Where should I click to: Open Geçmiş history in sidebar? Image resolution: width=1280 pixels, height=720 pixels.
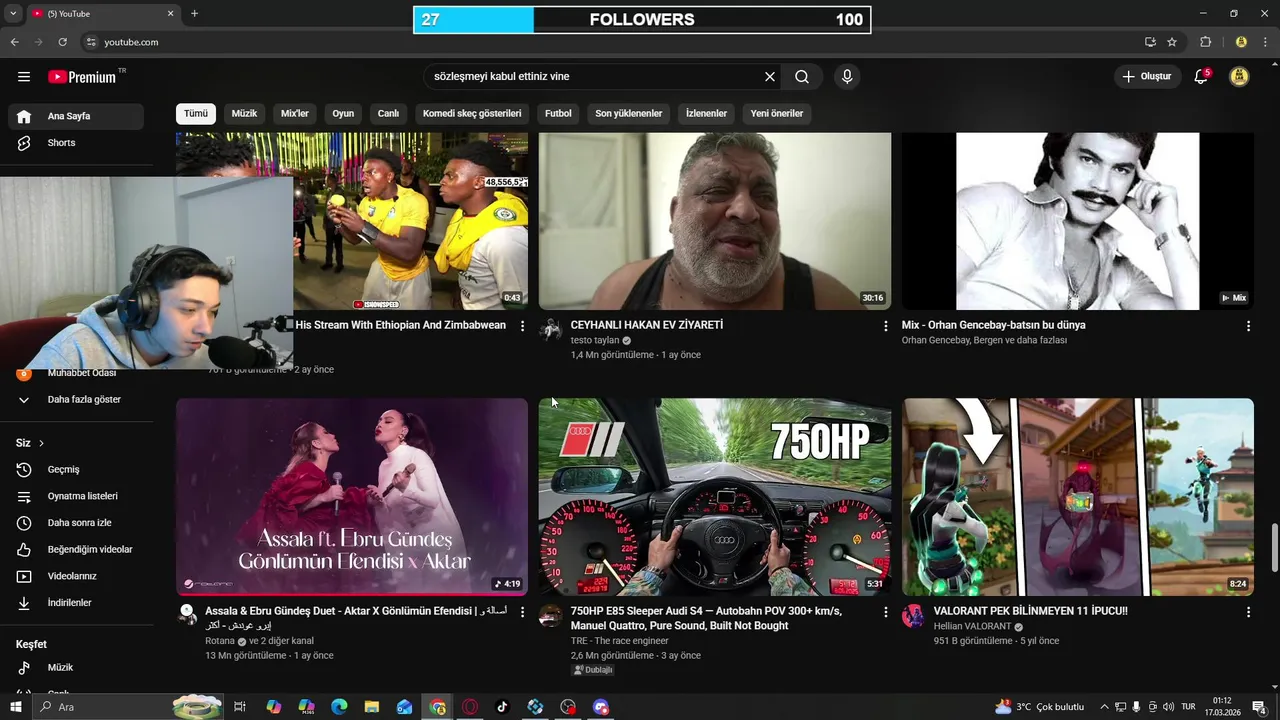point(76,470)
